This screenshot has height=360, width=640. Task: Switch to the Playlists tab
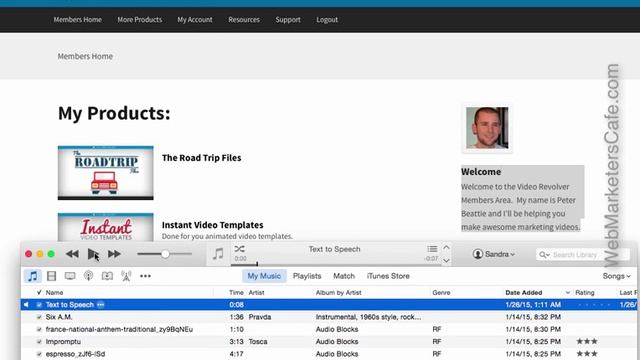pyautogui.click(x=307, y=276)
